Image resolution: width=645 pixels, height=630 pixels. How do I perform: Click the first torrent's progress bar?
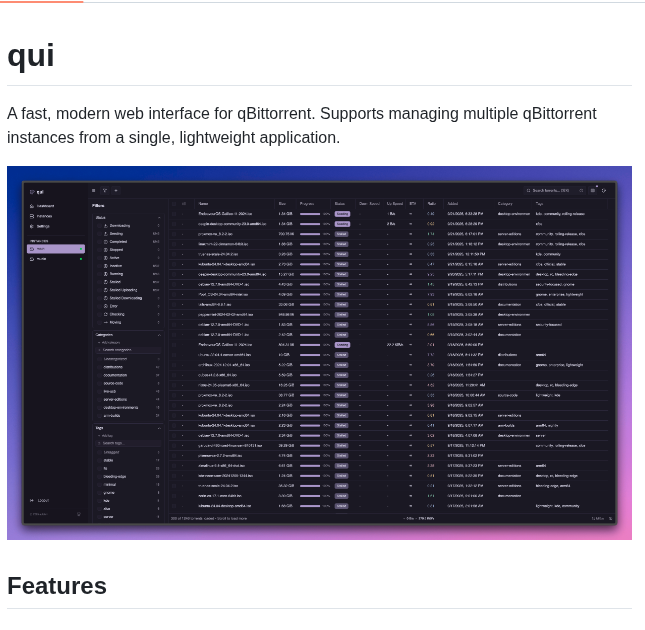coord(310,214)
